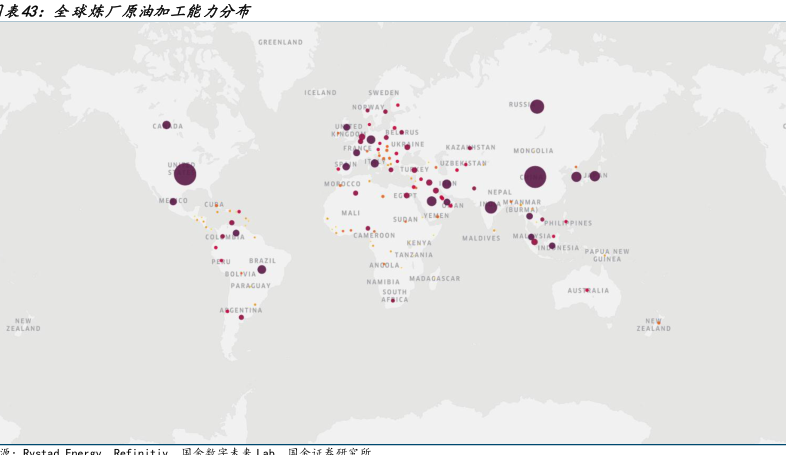Select the Russia refinery bubble
Image resolution: width=786 pixels, height=455 pixels.
point(537,106)
